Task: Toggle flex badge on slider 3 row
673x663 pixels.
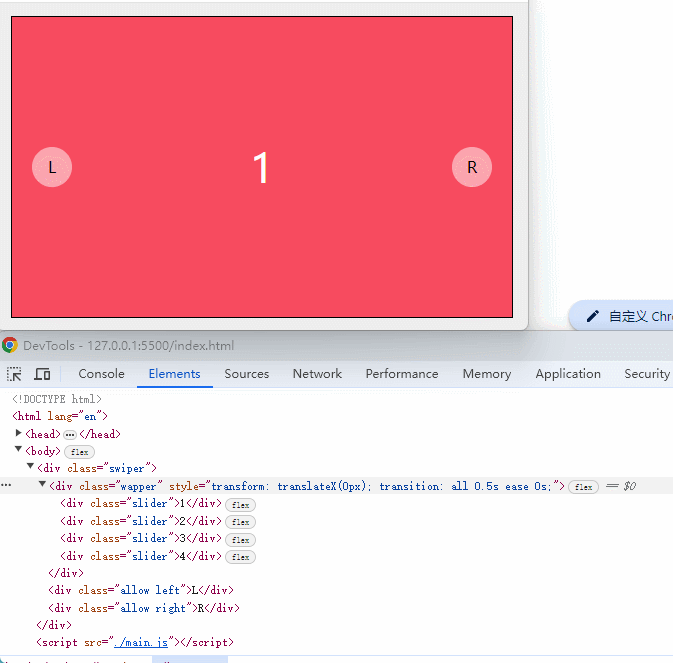Action: pos(240,540)
